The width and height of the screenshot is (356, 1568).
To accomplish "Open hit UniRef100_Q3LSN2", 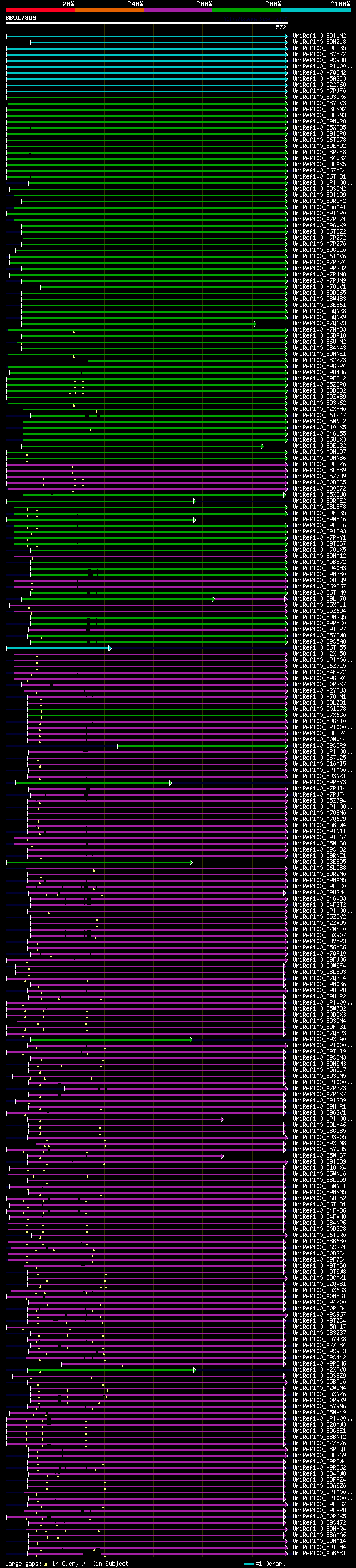I will [319, 109].
